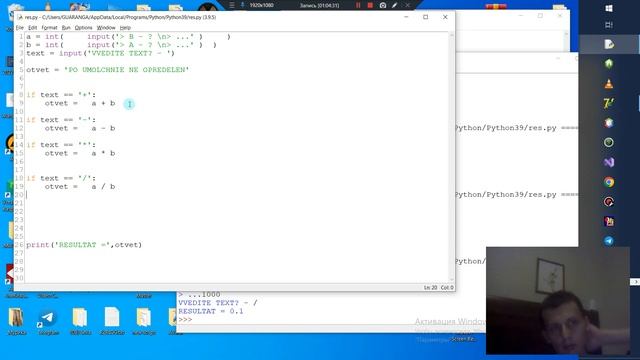The height and width of the screenshot is (360, 640).
Task: Click 'RESULTAT = 0.1' output in shell
Action: 211,311
